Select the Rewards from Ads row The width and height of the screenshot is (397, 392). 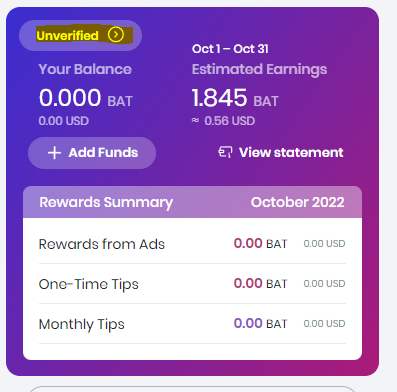pyautogui.click(x=192, y=244)
